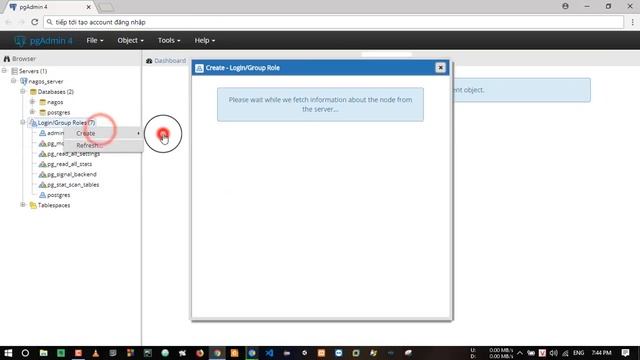
Task: Open the File menu dropdown
Action: (x=95, y=40)
